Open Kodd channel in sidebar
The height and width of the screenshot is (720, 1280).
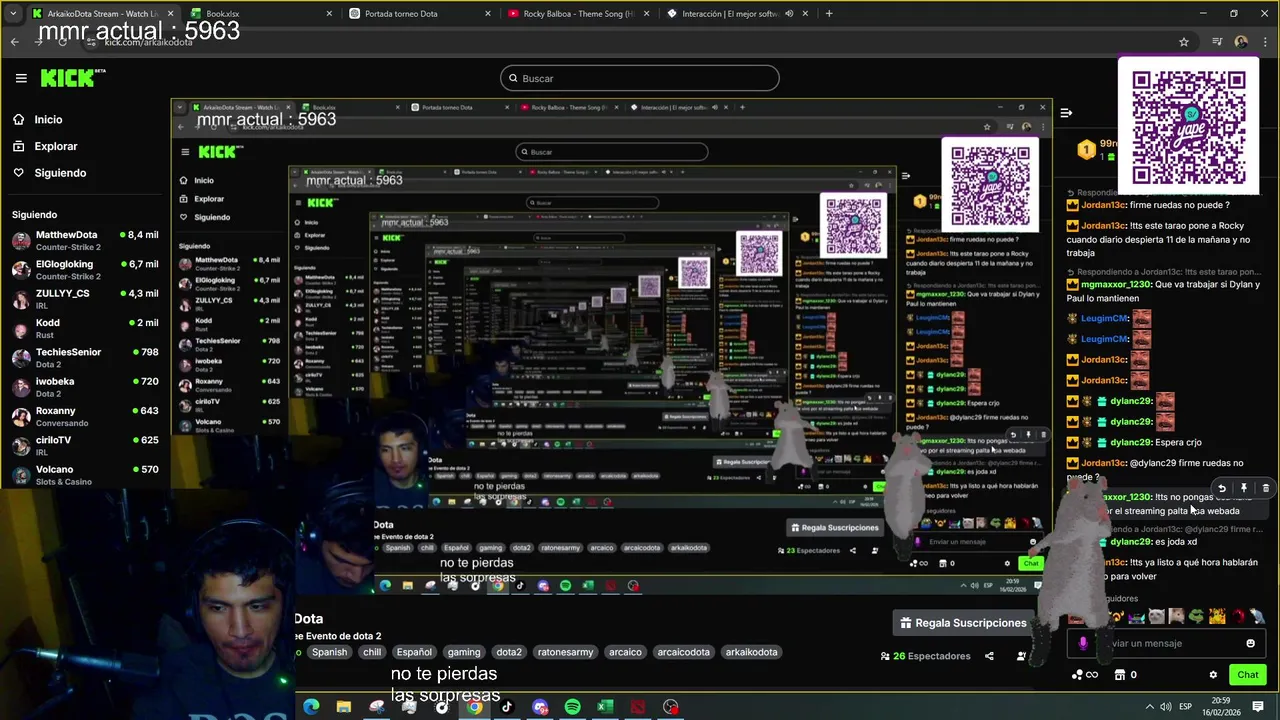click(x=85, y=328)
